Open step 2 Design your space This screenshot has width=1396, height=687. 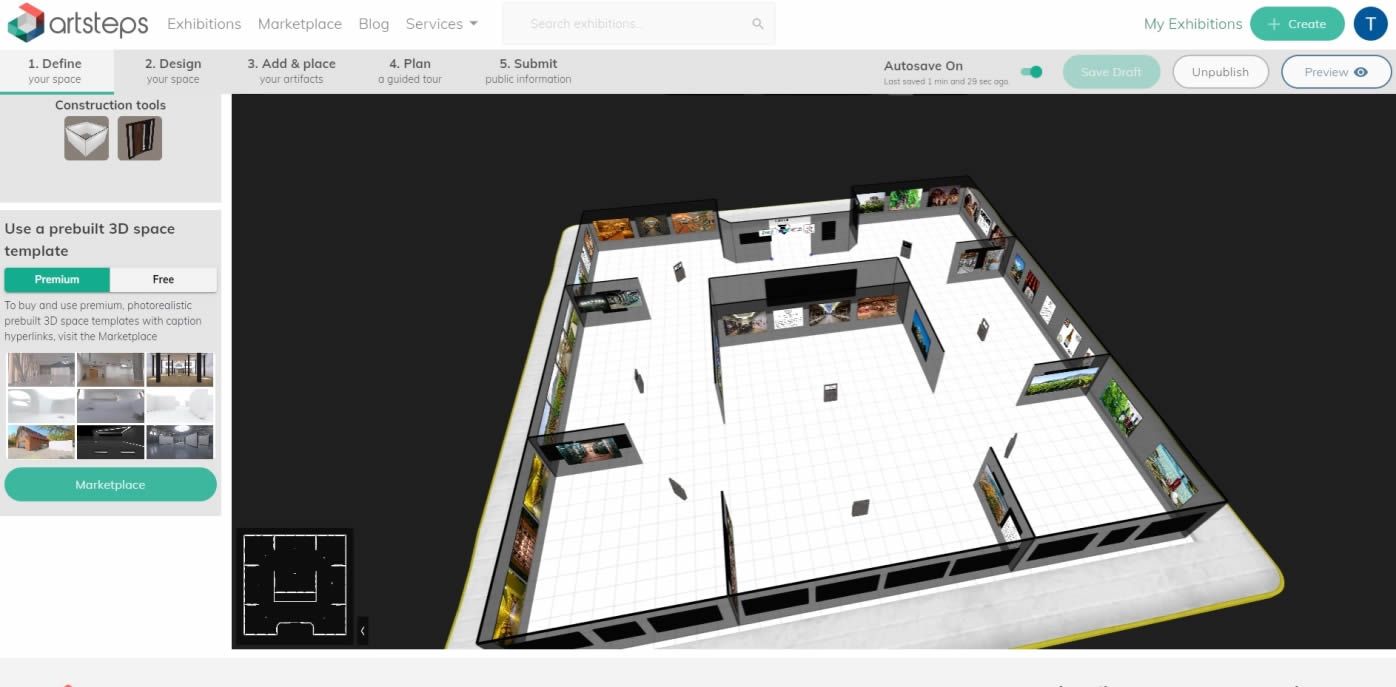[172, 70]
